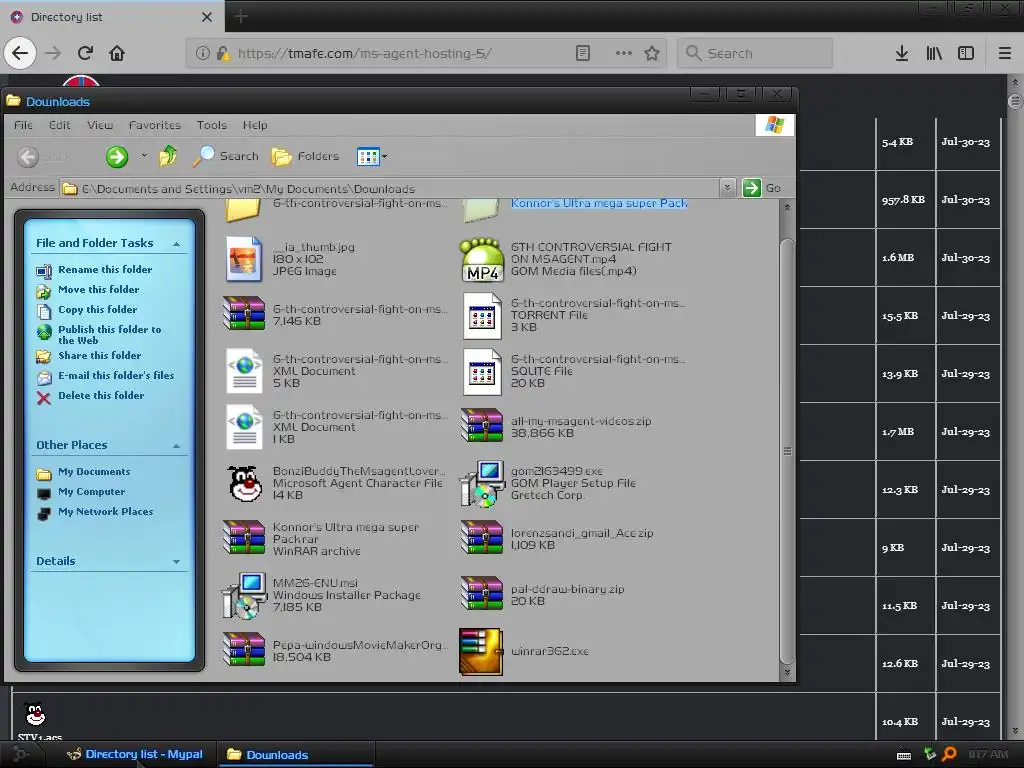The height and width of the screenshot is (768, 1024).
Task: Click Delete this folder
Action: [x=101, y=396]
